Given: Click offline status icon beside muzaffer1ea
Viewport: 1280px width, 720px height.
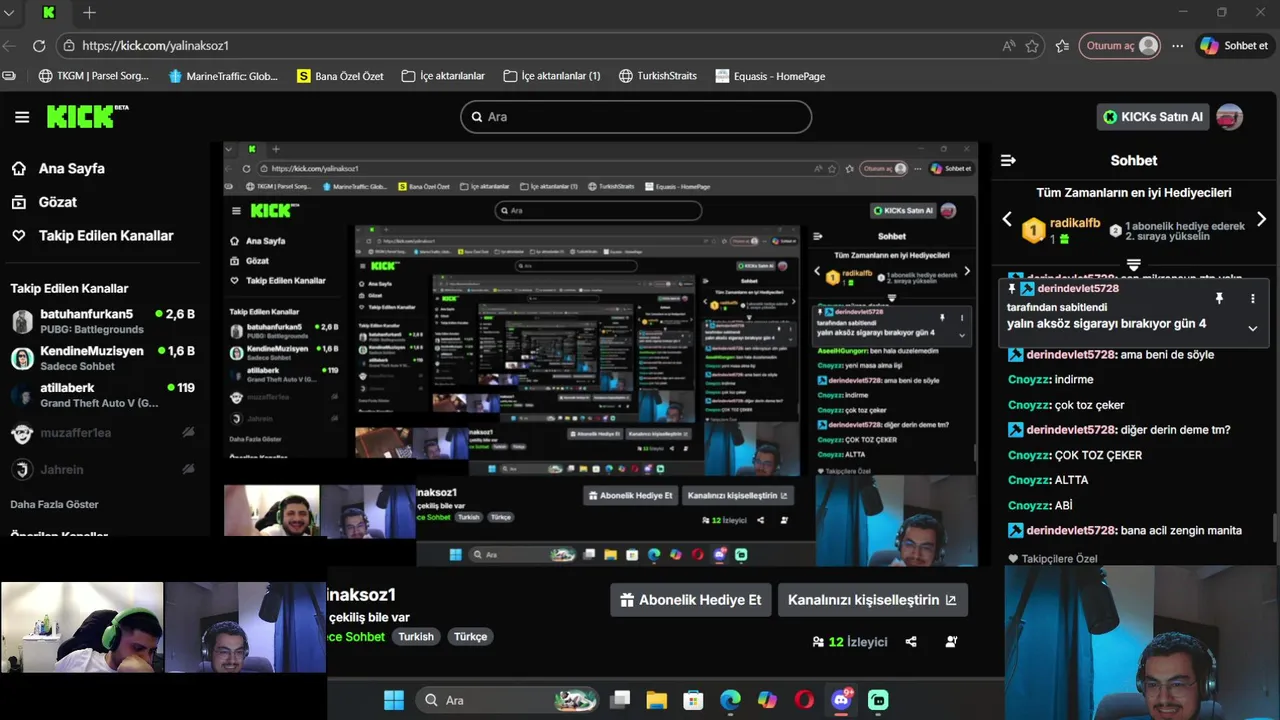Looking at the screenshot, I should tap(188, 432).
